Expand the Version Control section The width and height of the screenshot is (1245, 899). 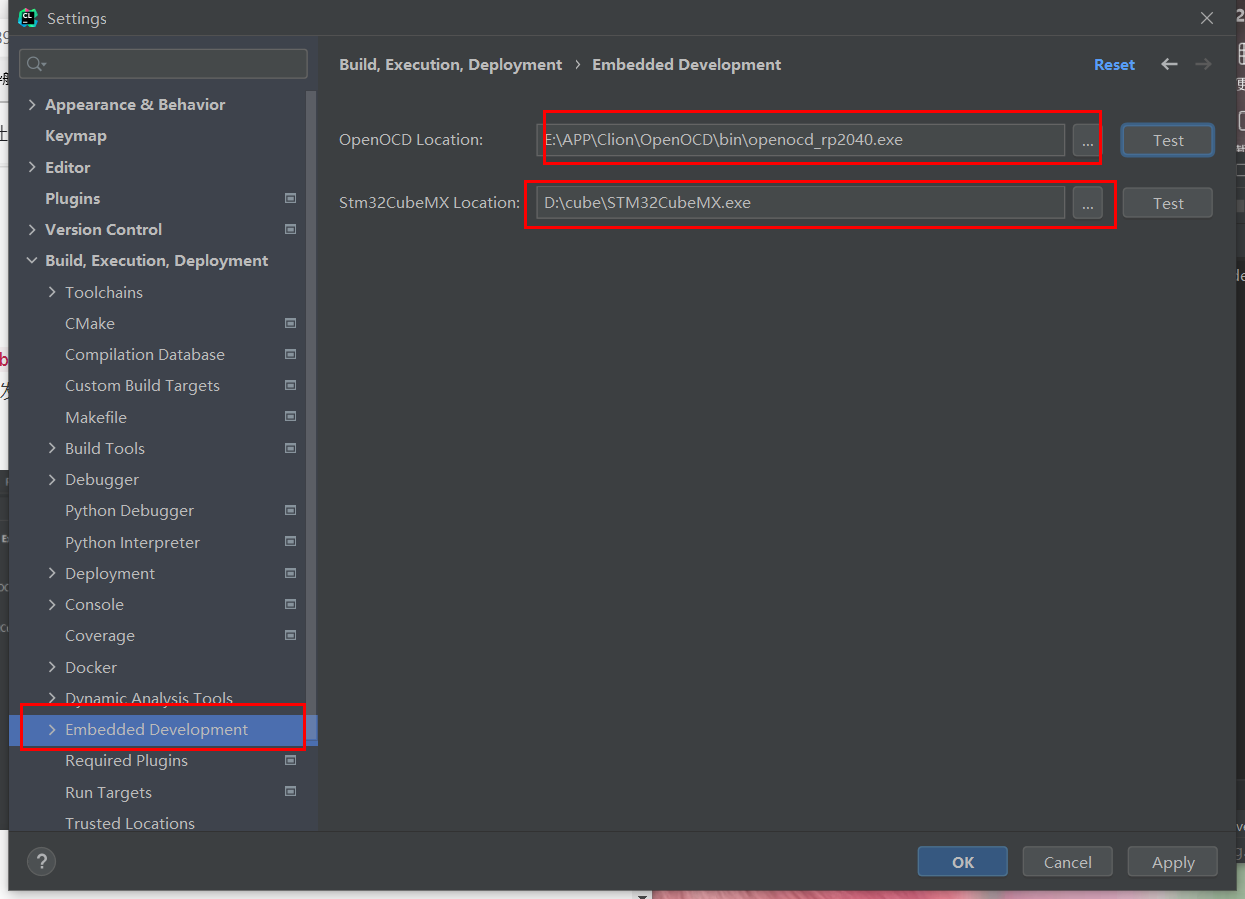coord(32,229)
